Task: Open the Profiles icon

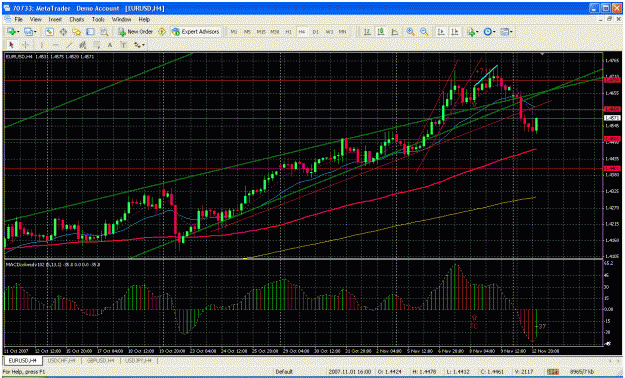Action: point(28,32)
